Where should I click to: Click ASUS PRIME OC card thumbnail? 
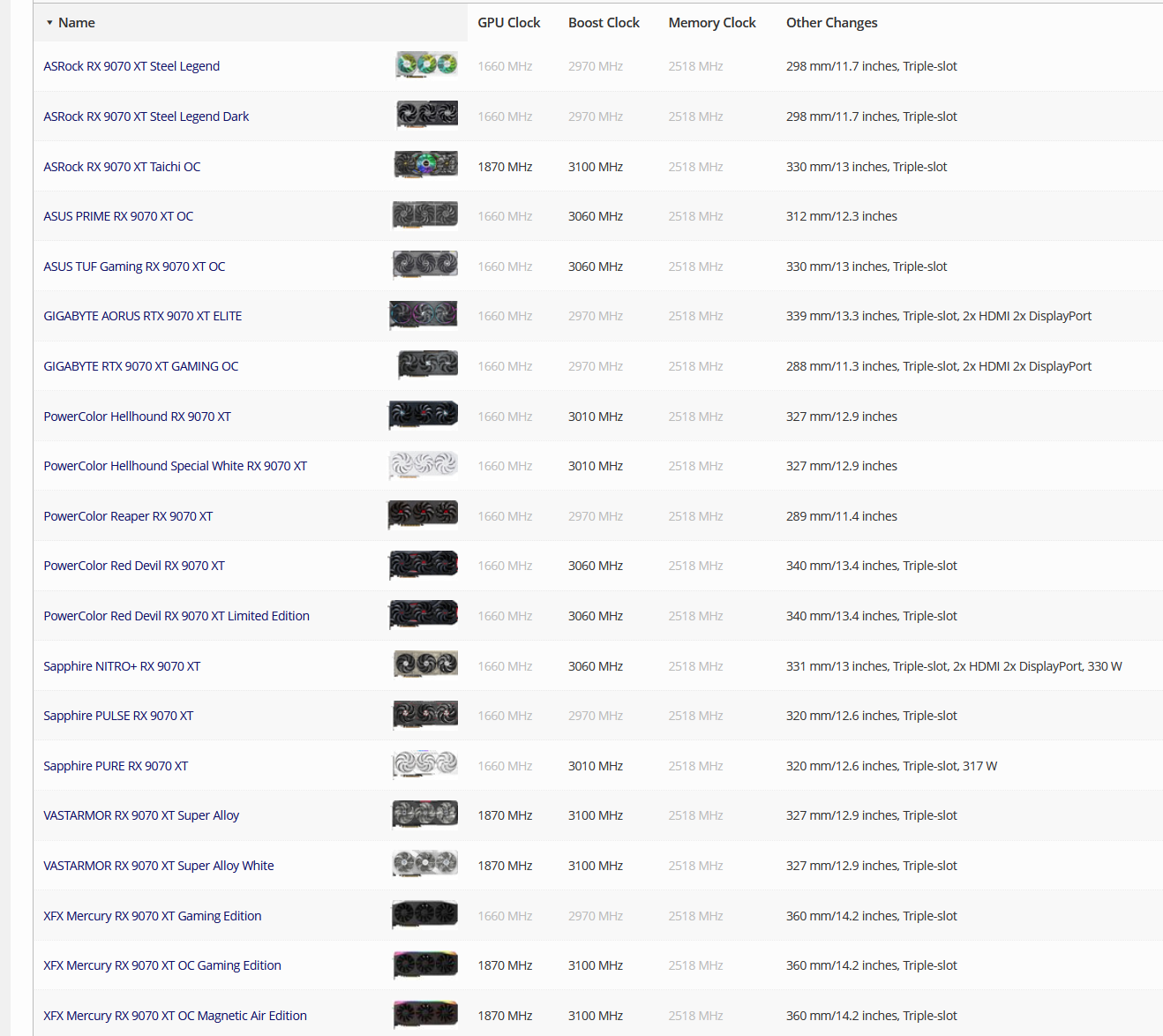pos(425,214)
